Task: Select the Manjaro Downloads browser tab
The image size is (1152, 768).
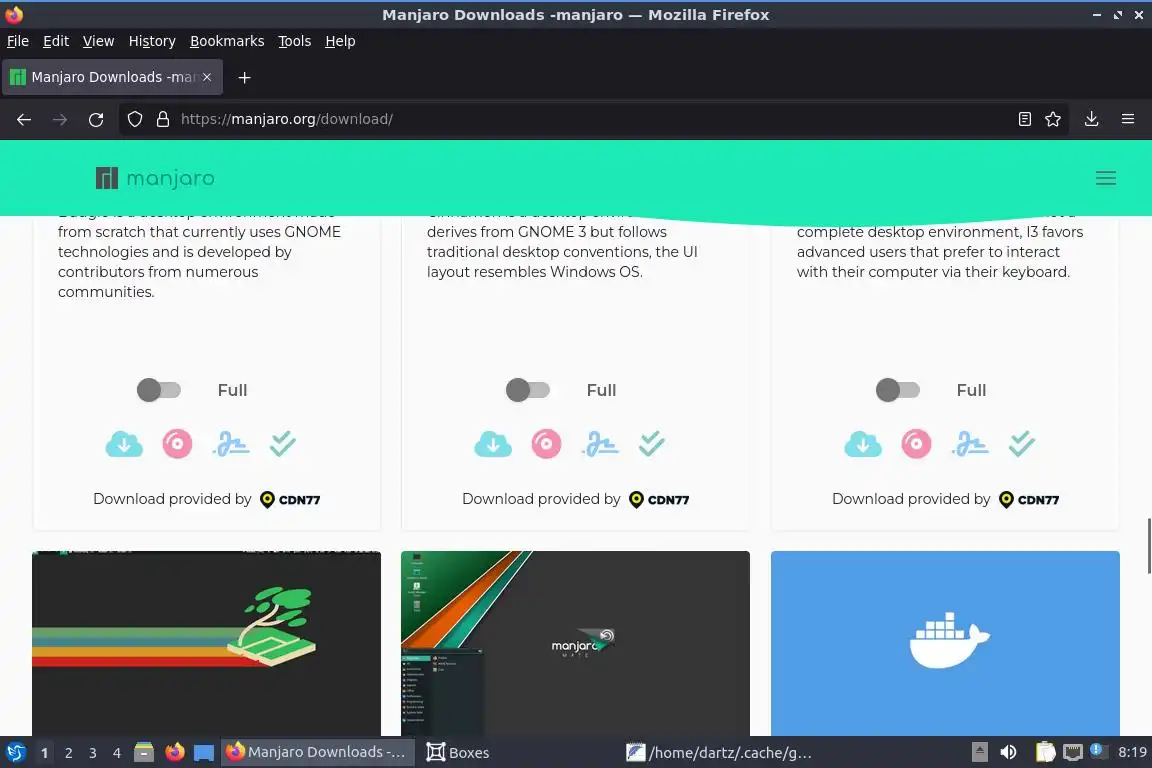Action: pyautogui.click(x=112, y=77)
